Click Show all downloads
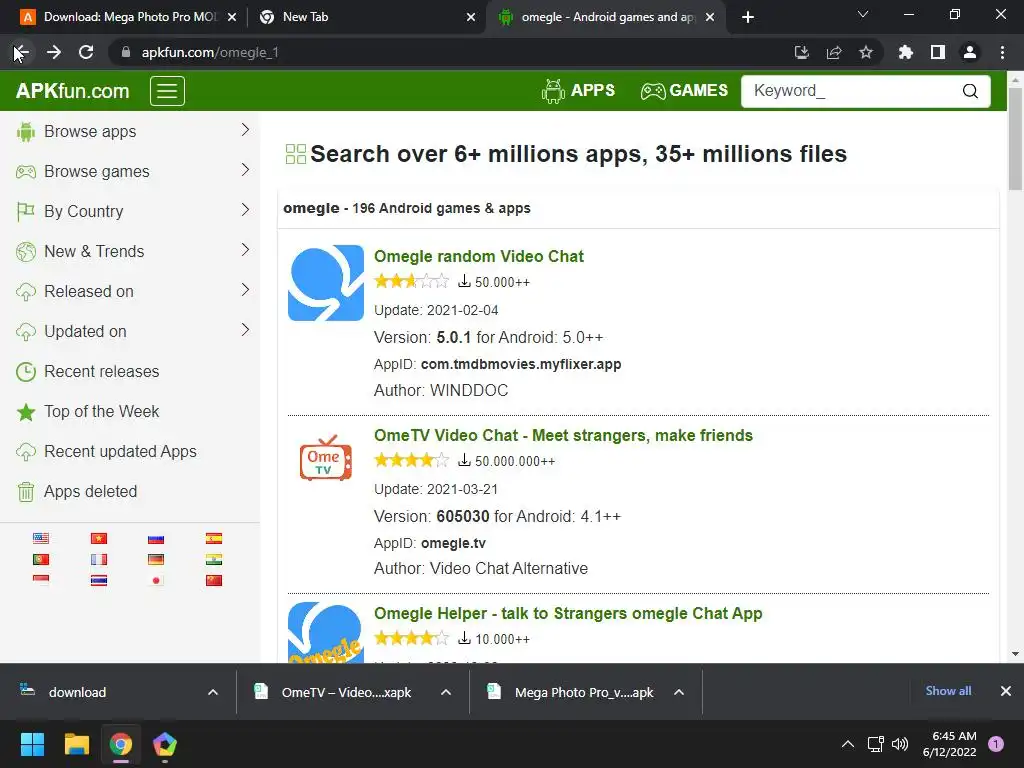This screenshot has height=768, width=1024. tap(948, 691)
